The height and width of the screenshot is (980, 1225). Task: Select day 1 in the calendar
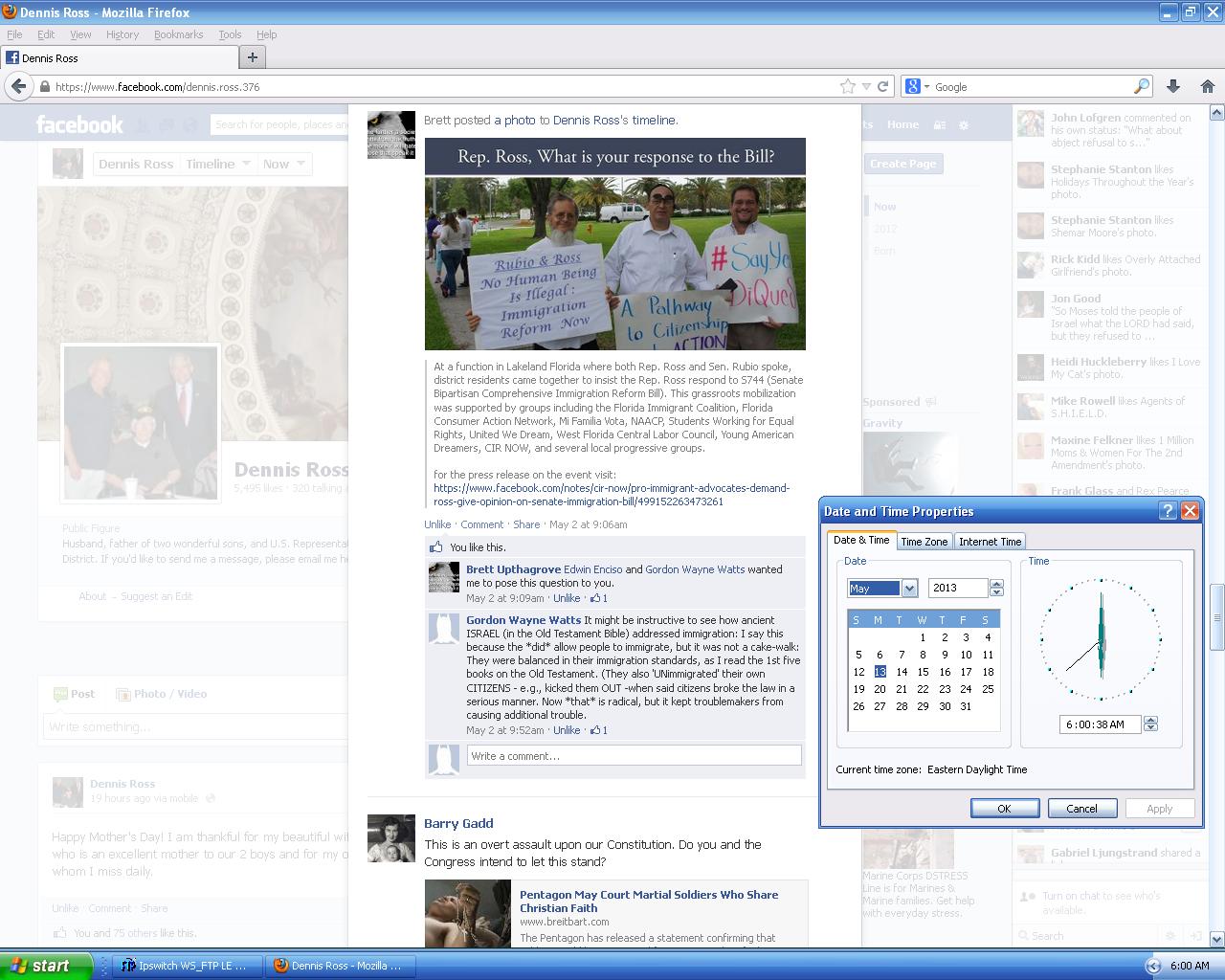(x=923, y=636)
